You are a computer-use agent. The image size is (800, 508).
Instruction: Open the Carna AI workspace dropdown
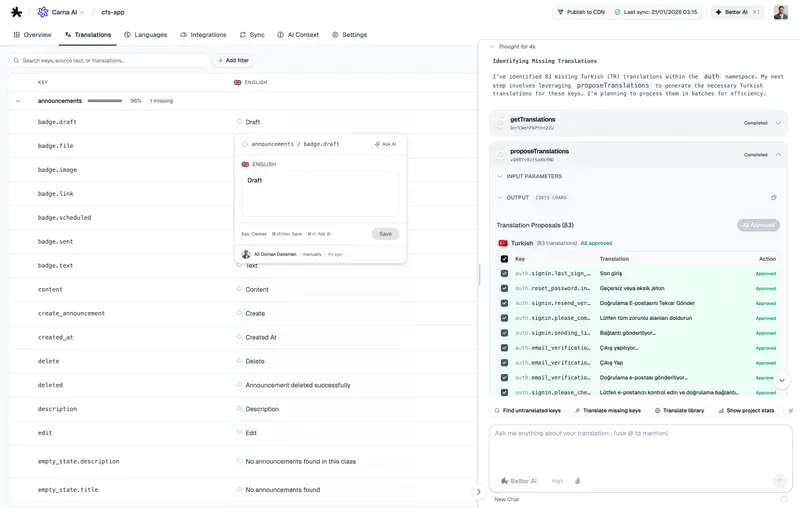click(62, 12)
